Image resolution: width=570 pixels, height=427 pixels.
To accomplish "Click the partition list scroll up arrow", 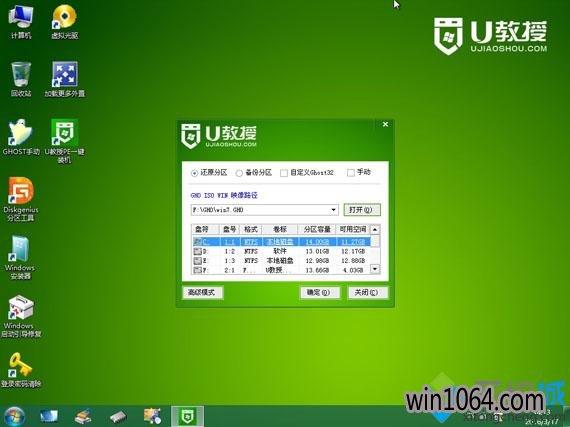I will point(375,229).
